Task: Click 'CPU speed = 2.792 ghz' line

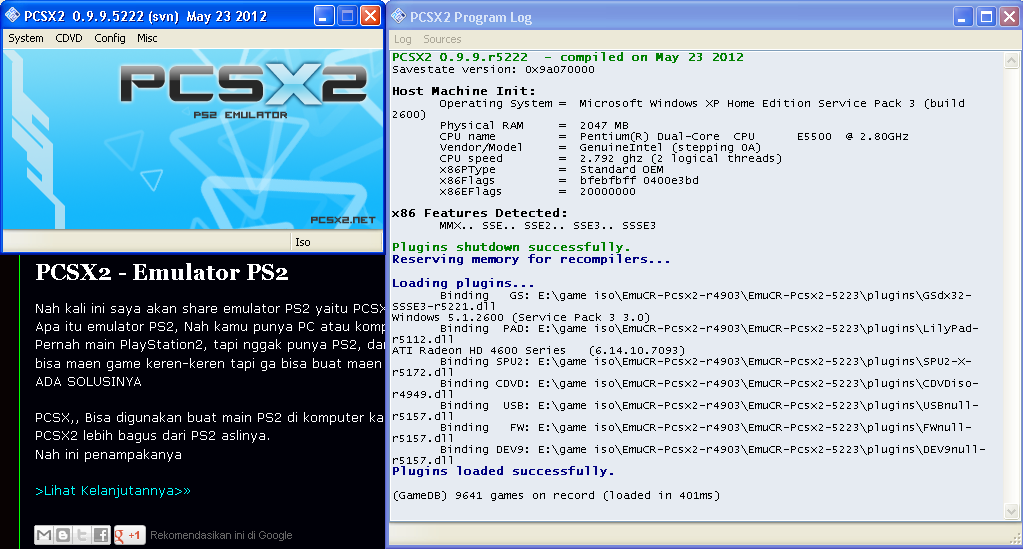Action: click(x=610, y=159)
